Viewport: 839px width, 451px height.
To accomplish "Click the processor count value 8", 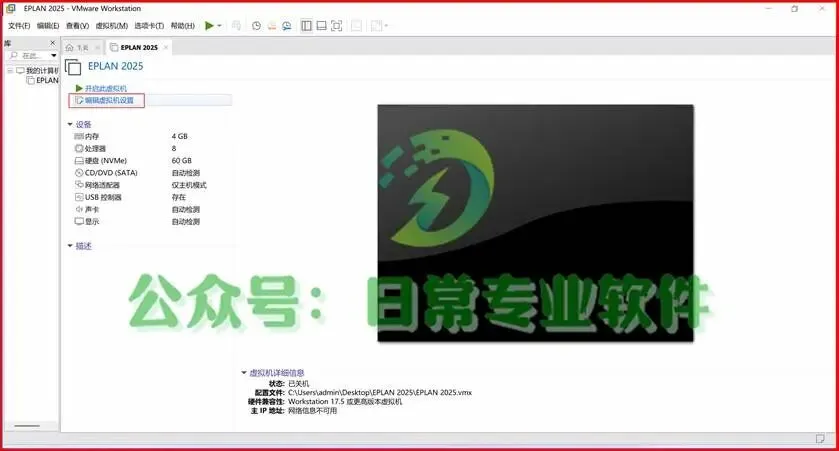I will point(174,148).
